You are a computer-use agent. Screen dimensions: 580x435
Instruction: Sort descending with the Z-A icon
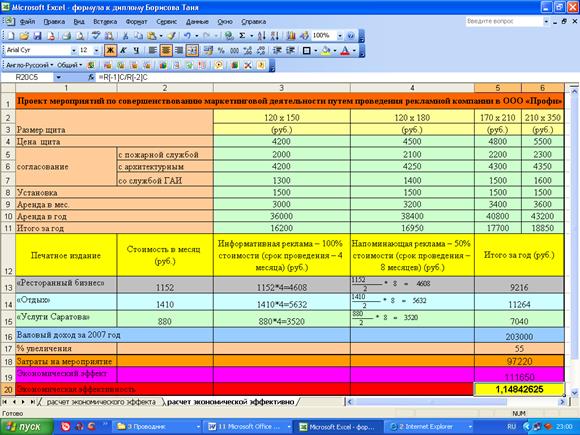(x=274, y=36)
